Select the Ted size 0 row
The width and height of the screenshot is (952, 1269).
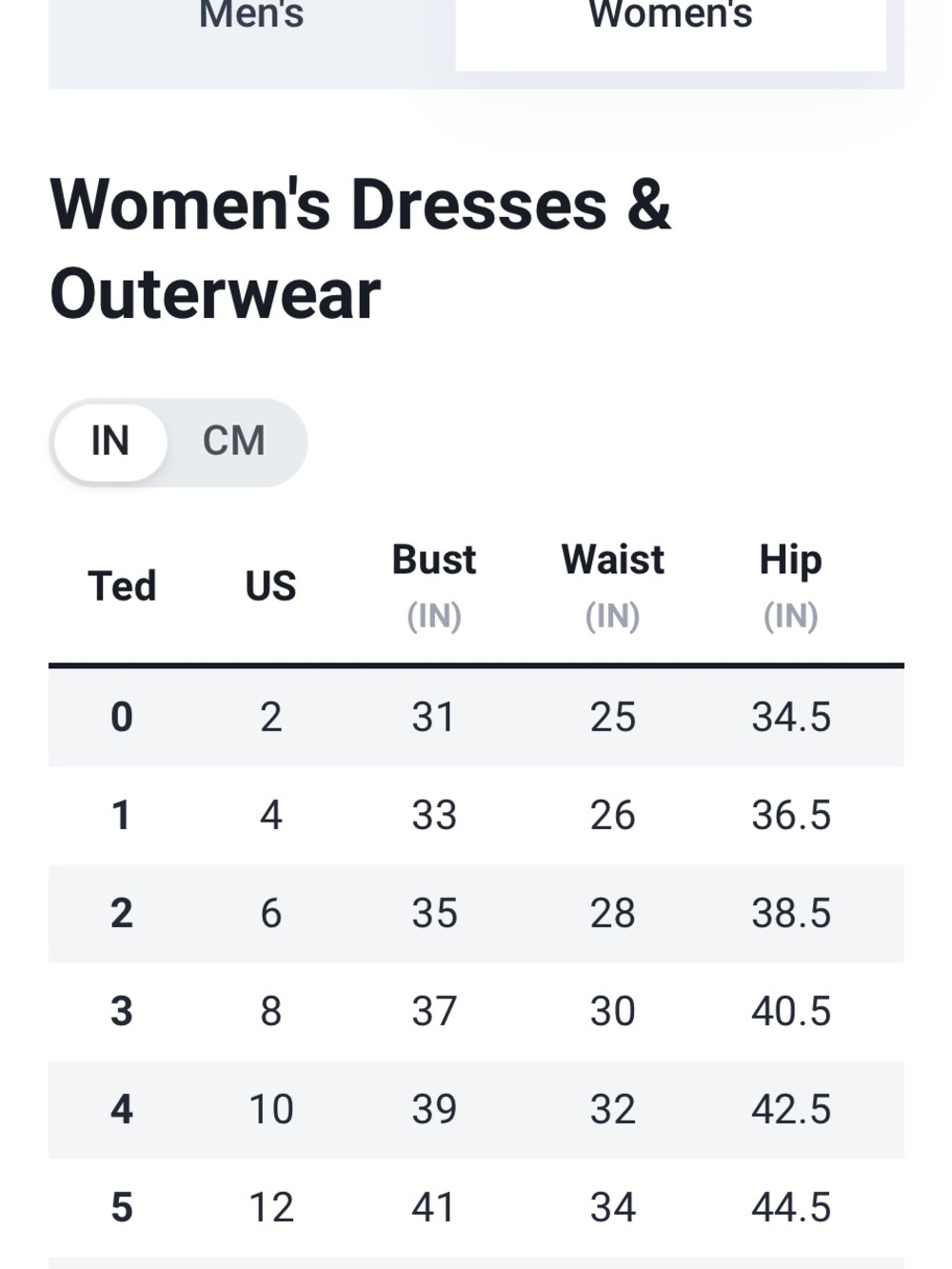(476, 717)
